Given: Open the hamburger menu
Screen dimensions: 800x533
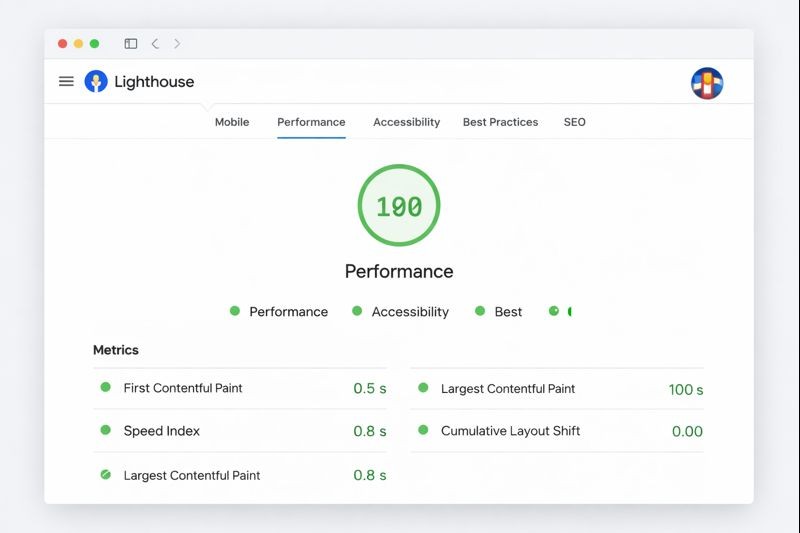Looking at the screenshot, I should [66, 82].
